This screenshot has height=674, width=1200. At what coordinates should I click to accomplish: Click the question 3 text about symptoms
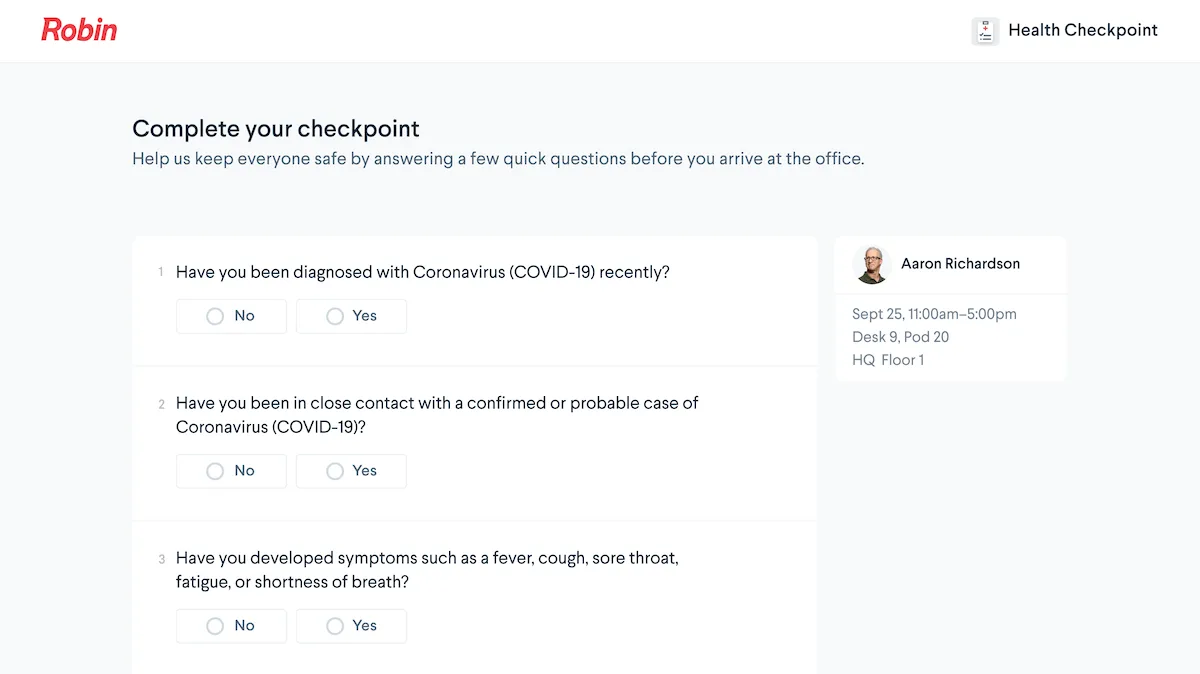coord(427,570)
